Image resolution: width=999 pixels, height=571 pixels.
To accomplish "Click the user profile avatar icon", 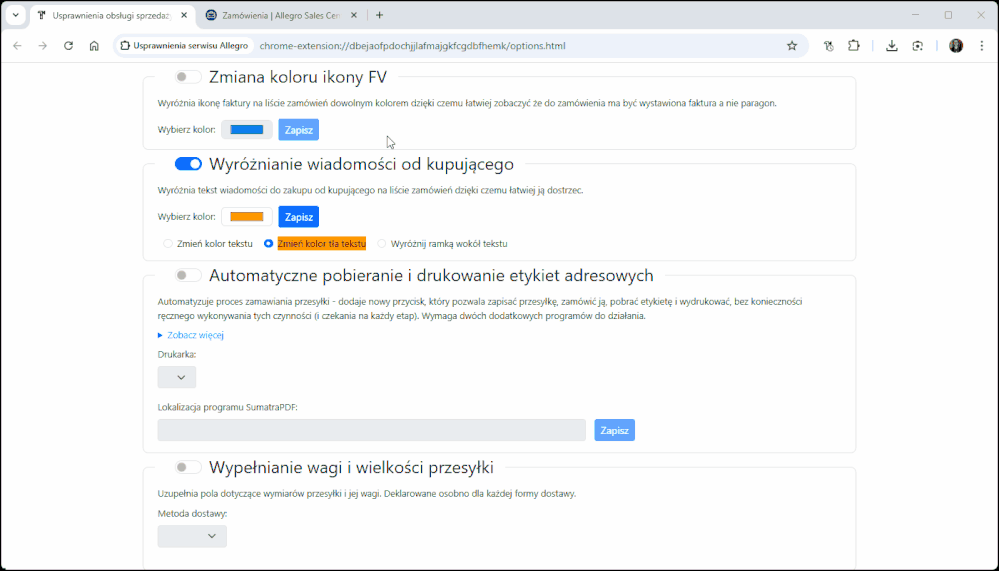I will pyautogui.click(x=956, y=46).
